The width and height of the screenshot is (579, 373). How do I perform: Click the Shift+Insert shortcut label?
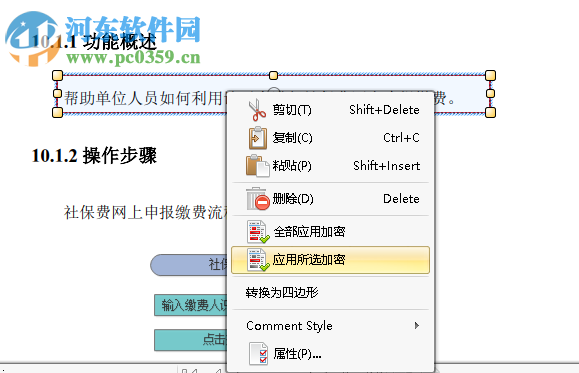click(x=387, y=166)
